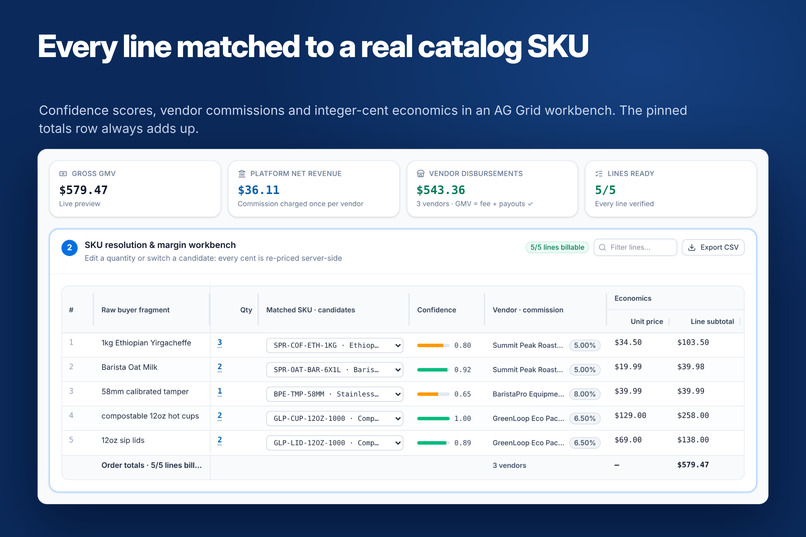Image resolution: width=806 pixels, height=537 pixels.
Task: Click the $103.50 line subtotal
Action: click(x=693, y=342)
